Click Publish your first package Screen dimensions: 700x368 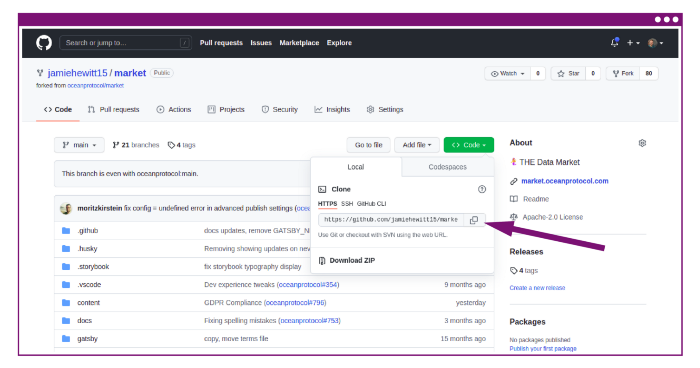[x=543, y=349]
